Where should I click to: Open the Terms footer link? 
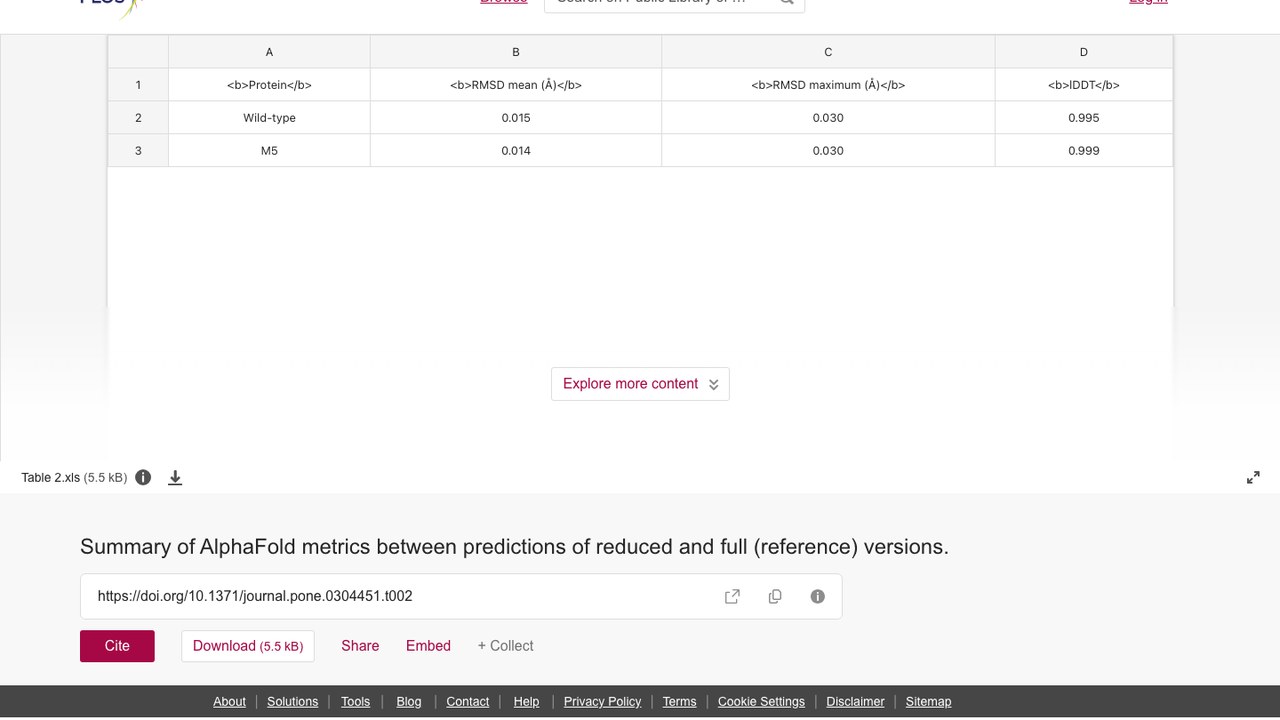click(679, 702)
